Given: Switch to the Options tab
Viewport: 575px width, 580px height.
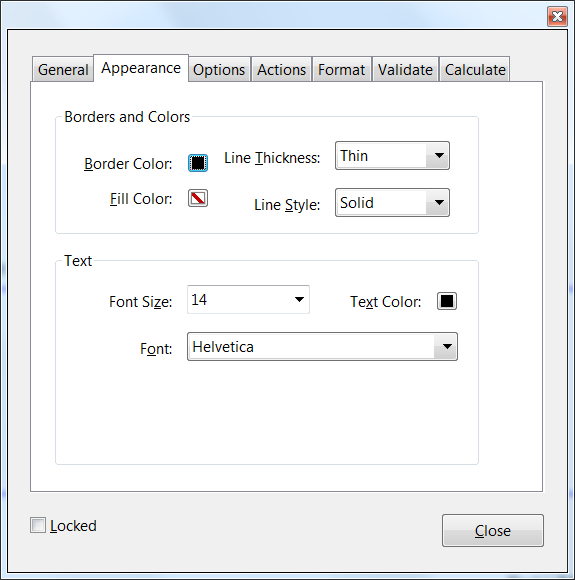Looking at the screenshot, I should 219,70.
